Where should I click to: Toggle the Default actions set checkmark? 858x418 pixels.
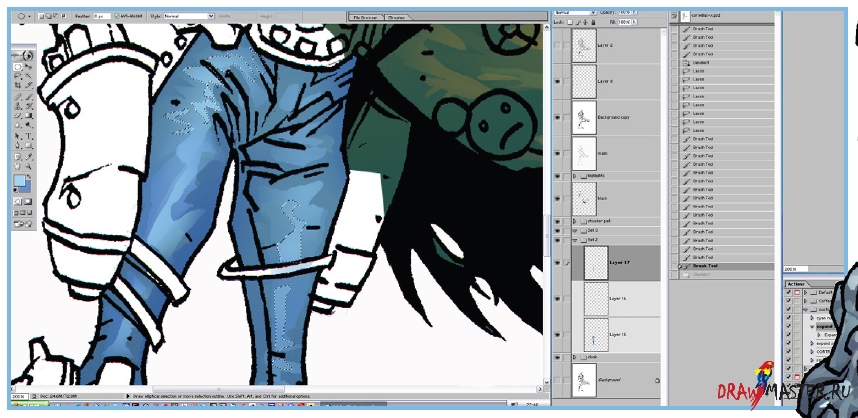[x=789, y=293]
